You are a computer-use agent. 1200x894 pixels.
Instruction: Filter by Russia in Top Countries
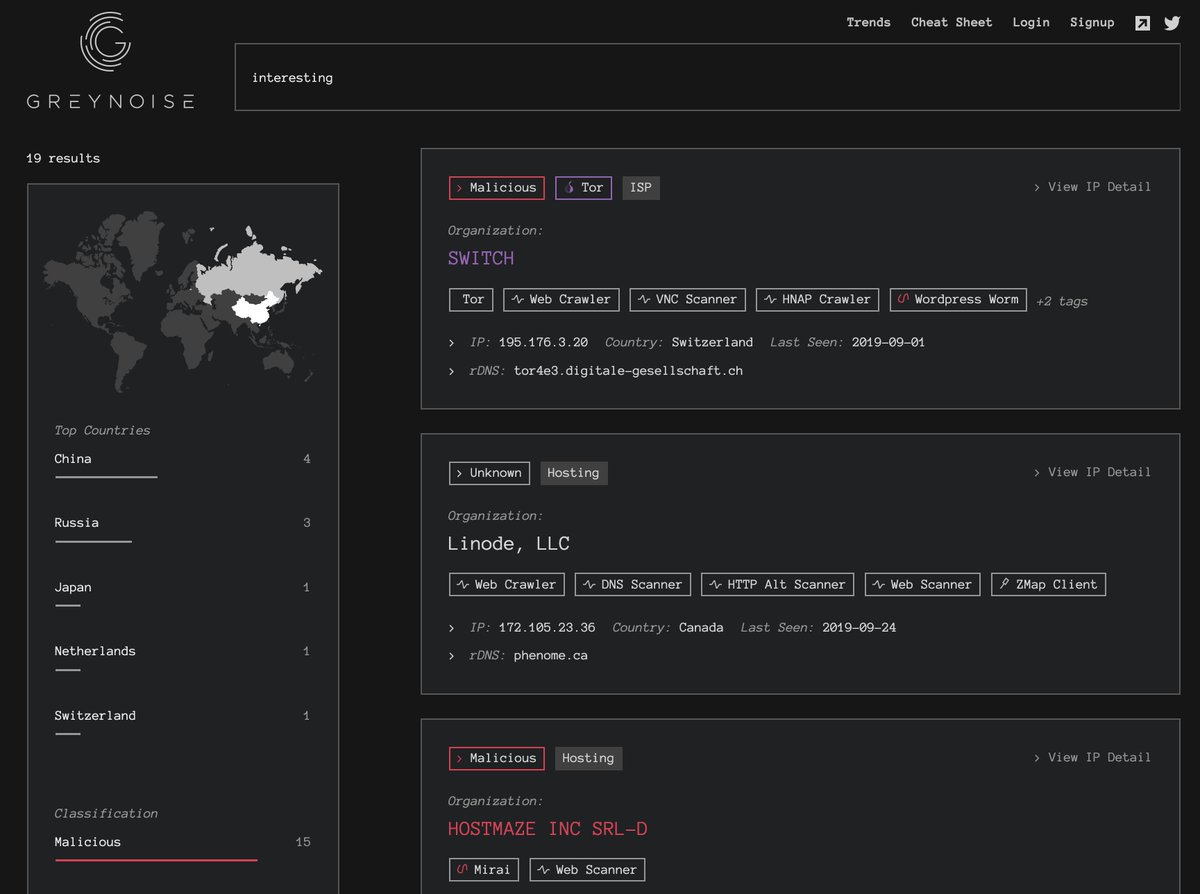point(182,529)
